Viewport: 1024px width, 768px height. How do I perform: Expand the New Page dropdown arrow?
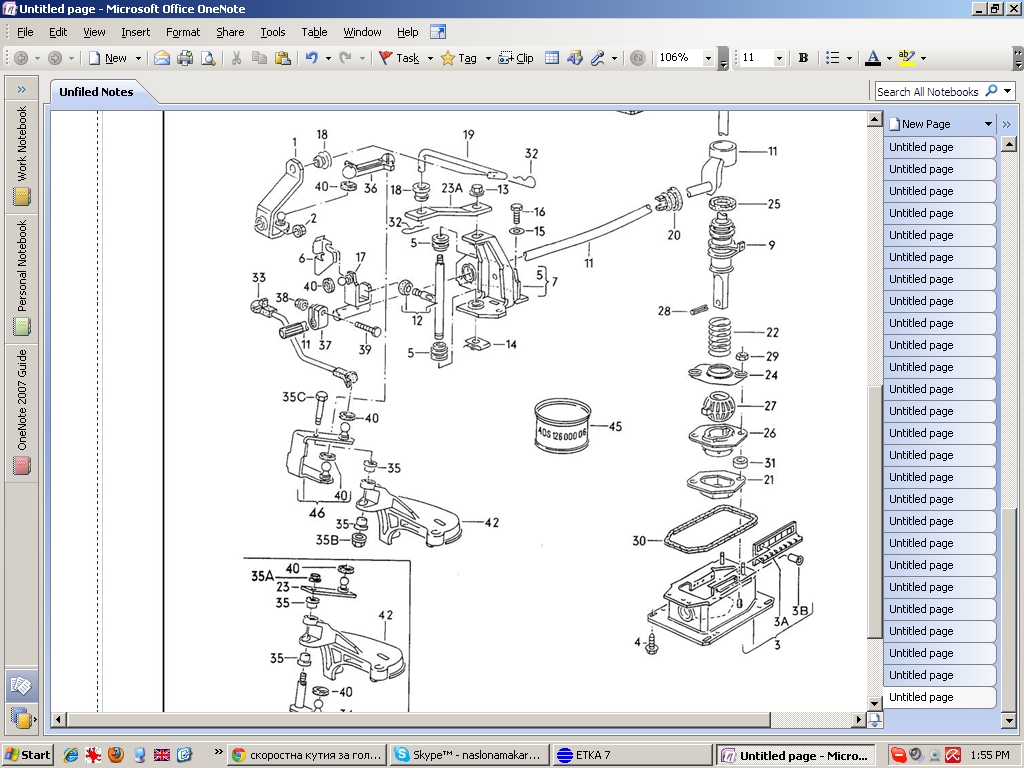(x=988, y=124)
